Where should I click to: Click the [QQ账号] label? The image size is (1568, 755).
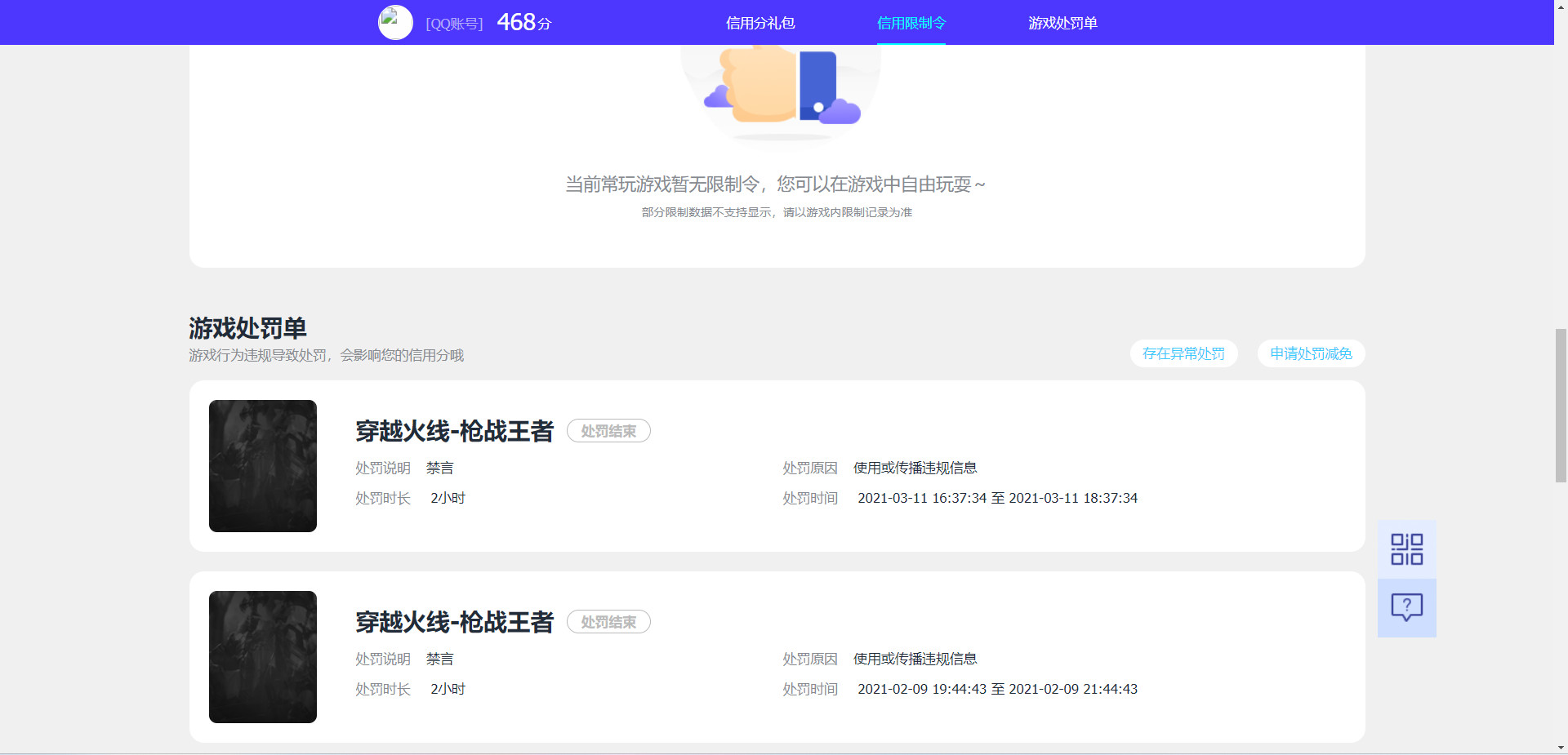[454, 24]
